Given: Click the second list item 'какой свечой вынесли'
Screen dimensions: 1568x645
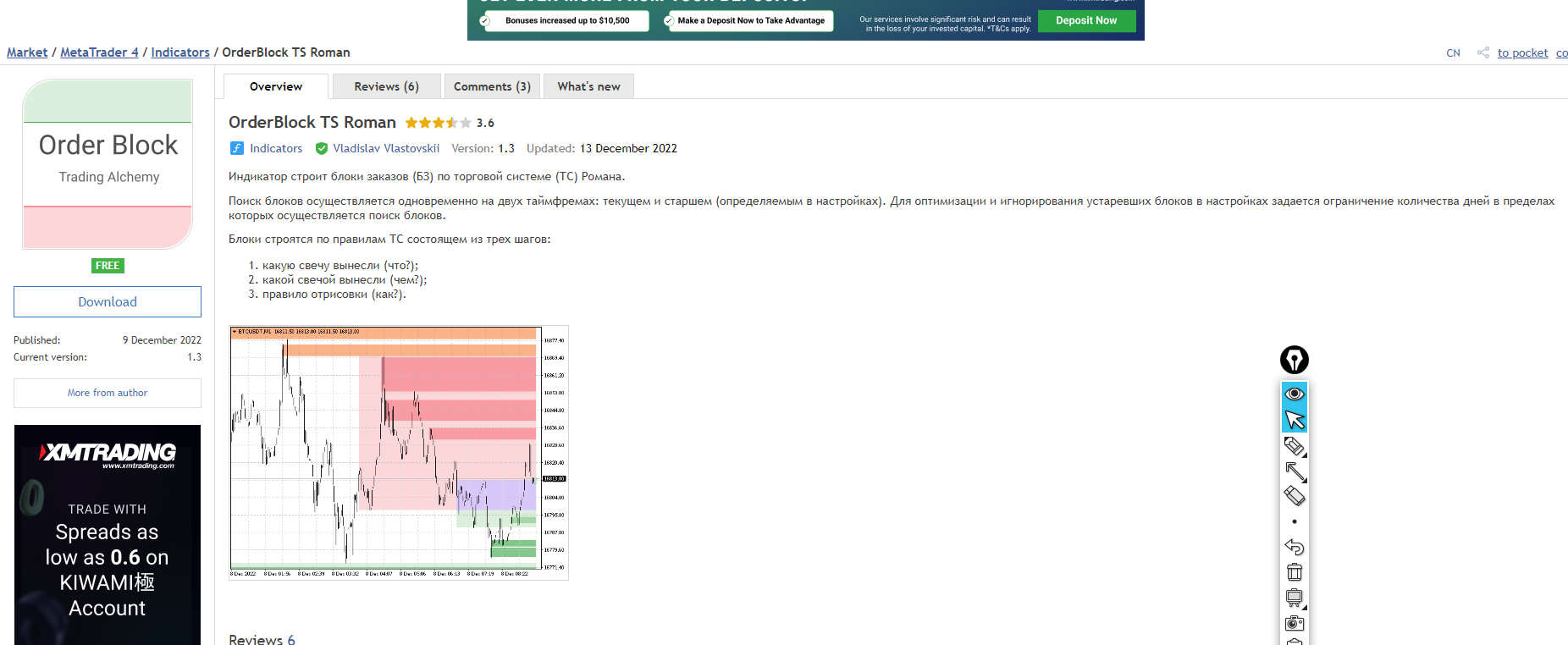Looking at the screenshot, I should (x=345, y=279).
